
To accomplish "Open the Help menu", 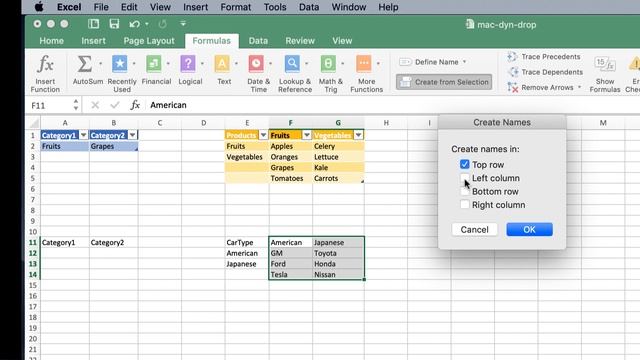I will tap(388, 7).
